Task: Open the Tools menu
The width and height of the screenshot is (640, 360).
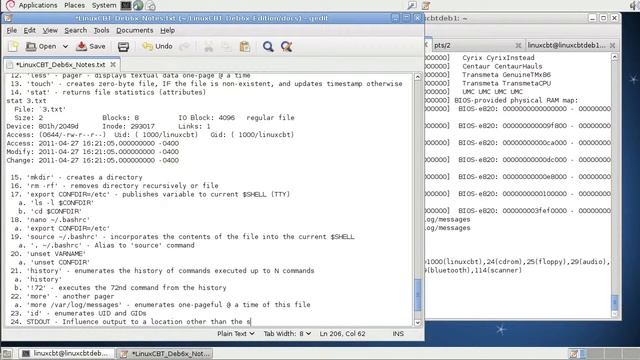Action: (x=101, y=30)
